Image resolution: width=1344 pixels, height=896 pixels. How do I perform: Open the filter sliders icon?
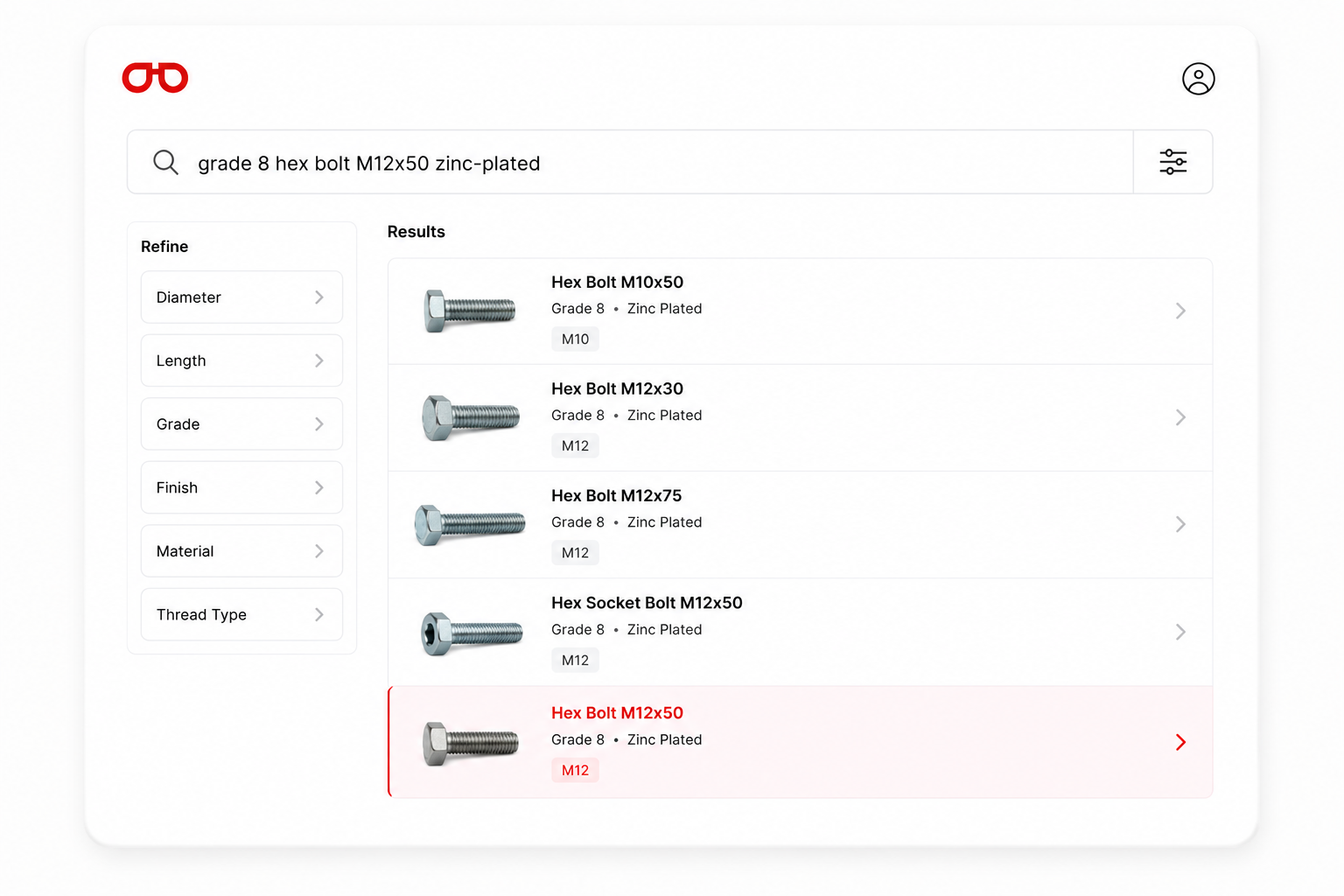1172,162
